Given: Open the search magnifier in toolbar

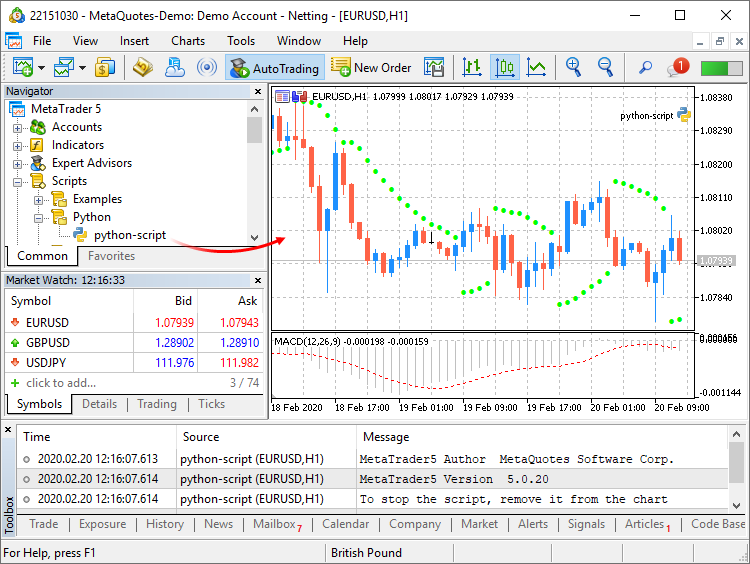Looking at the screenshot, I should 645,67.
